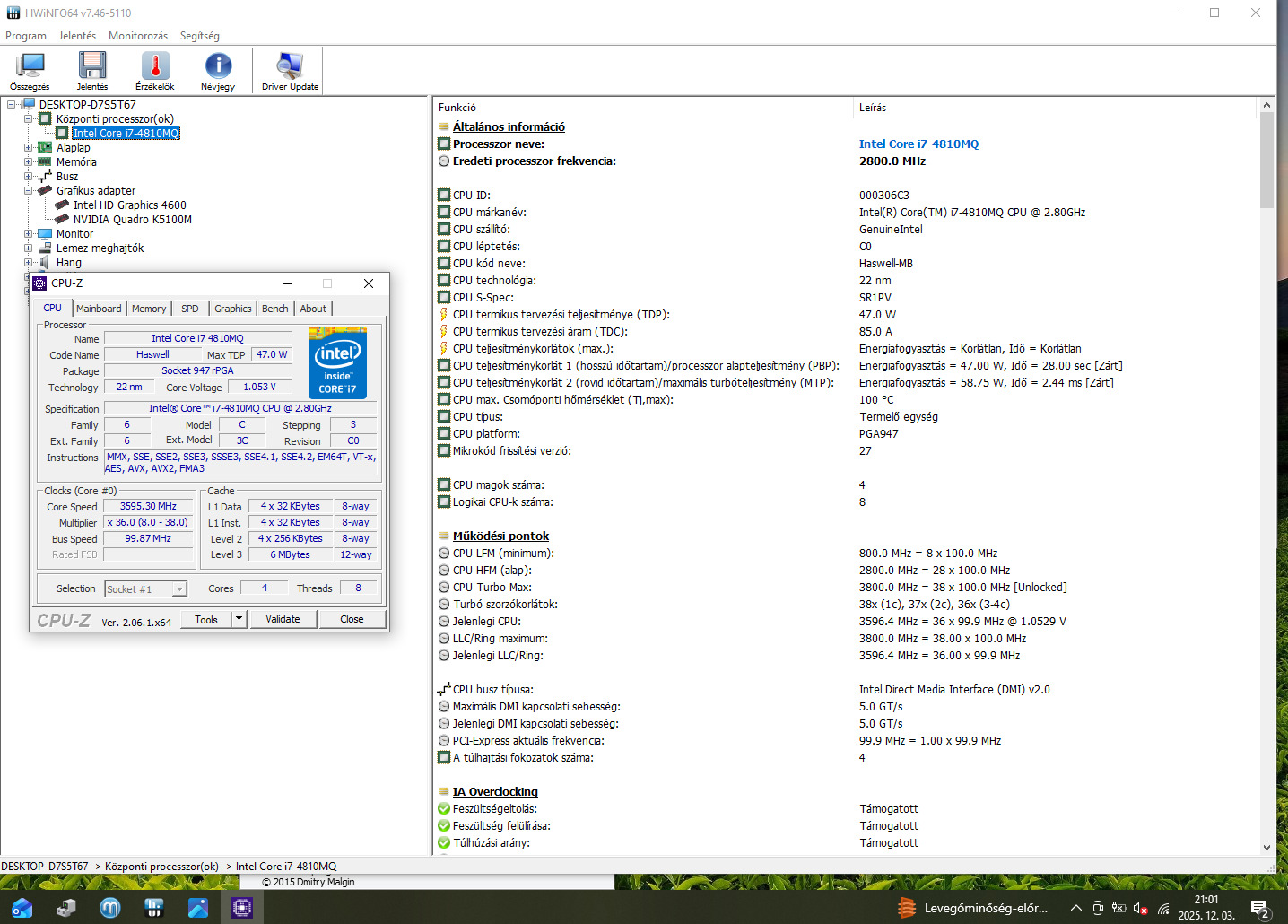
Task: Open the Jelentés menu in the menu bar
Action: coord(77,36)
